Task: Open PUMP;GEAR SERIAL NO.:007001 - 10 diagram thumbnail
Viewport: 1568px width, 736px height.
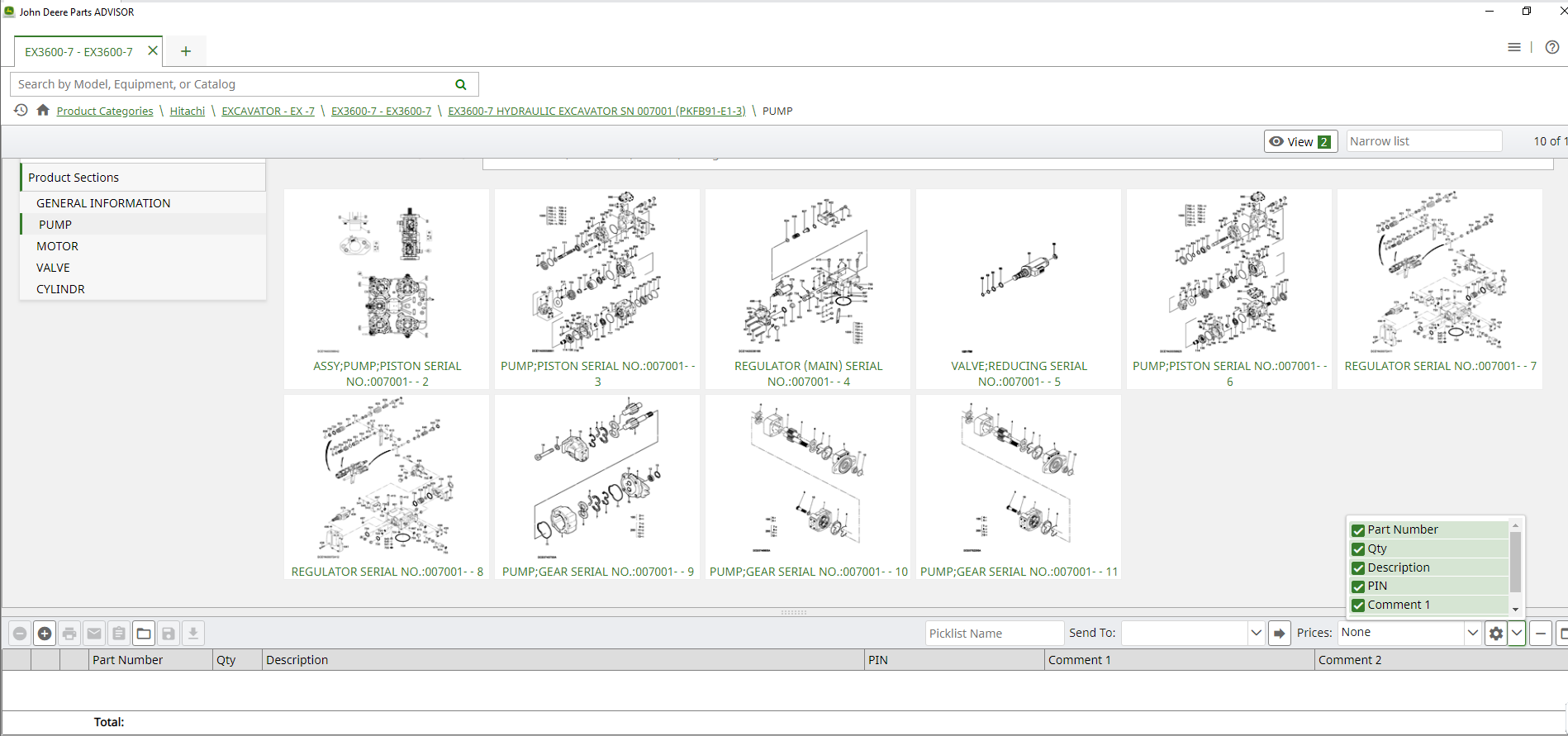Action: (808, 477)
